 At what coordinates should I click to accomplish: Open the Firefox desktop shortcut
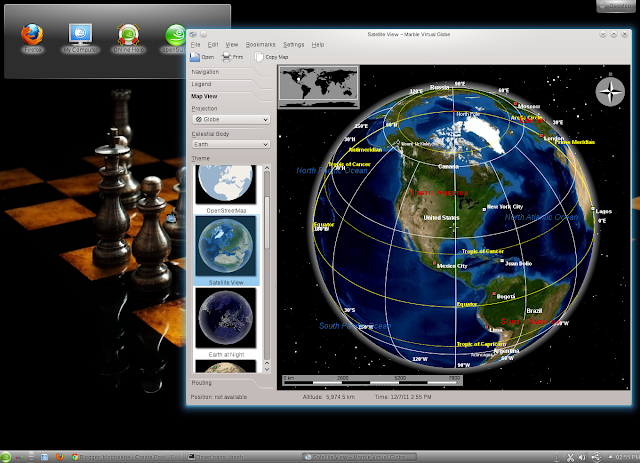coord(32,38)
